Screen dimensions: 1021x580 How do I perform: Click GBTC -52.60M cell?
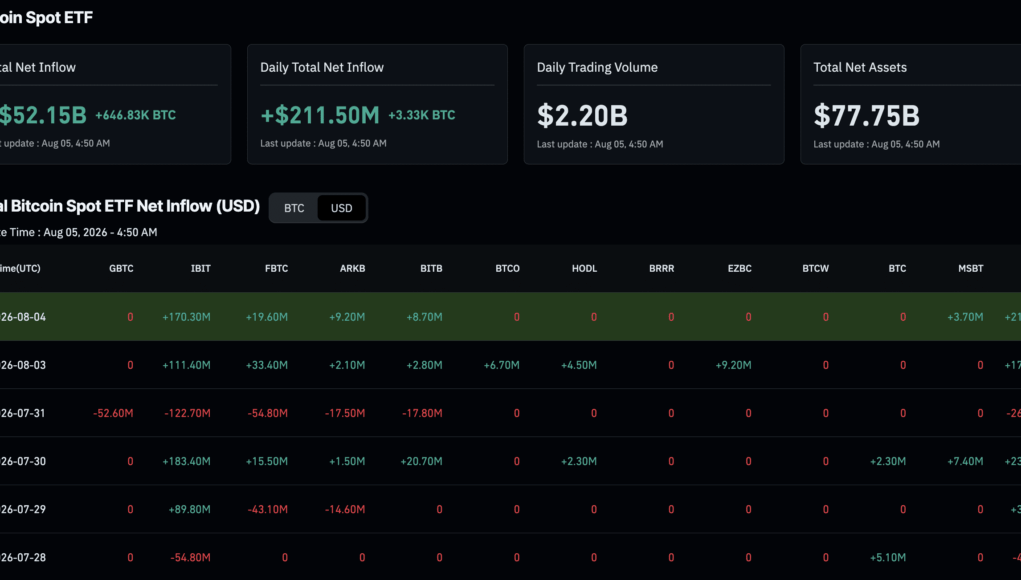[113, 413]
